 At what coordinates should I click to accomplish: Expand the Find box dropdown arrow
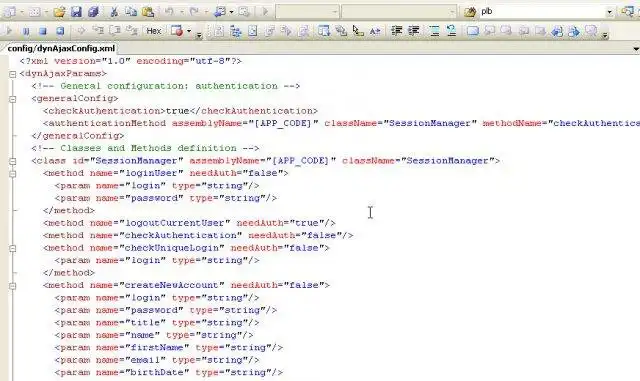[609, 12]
